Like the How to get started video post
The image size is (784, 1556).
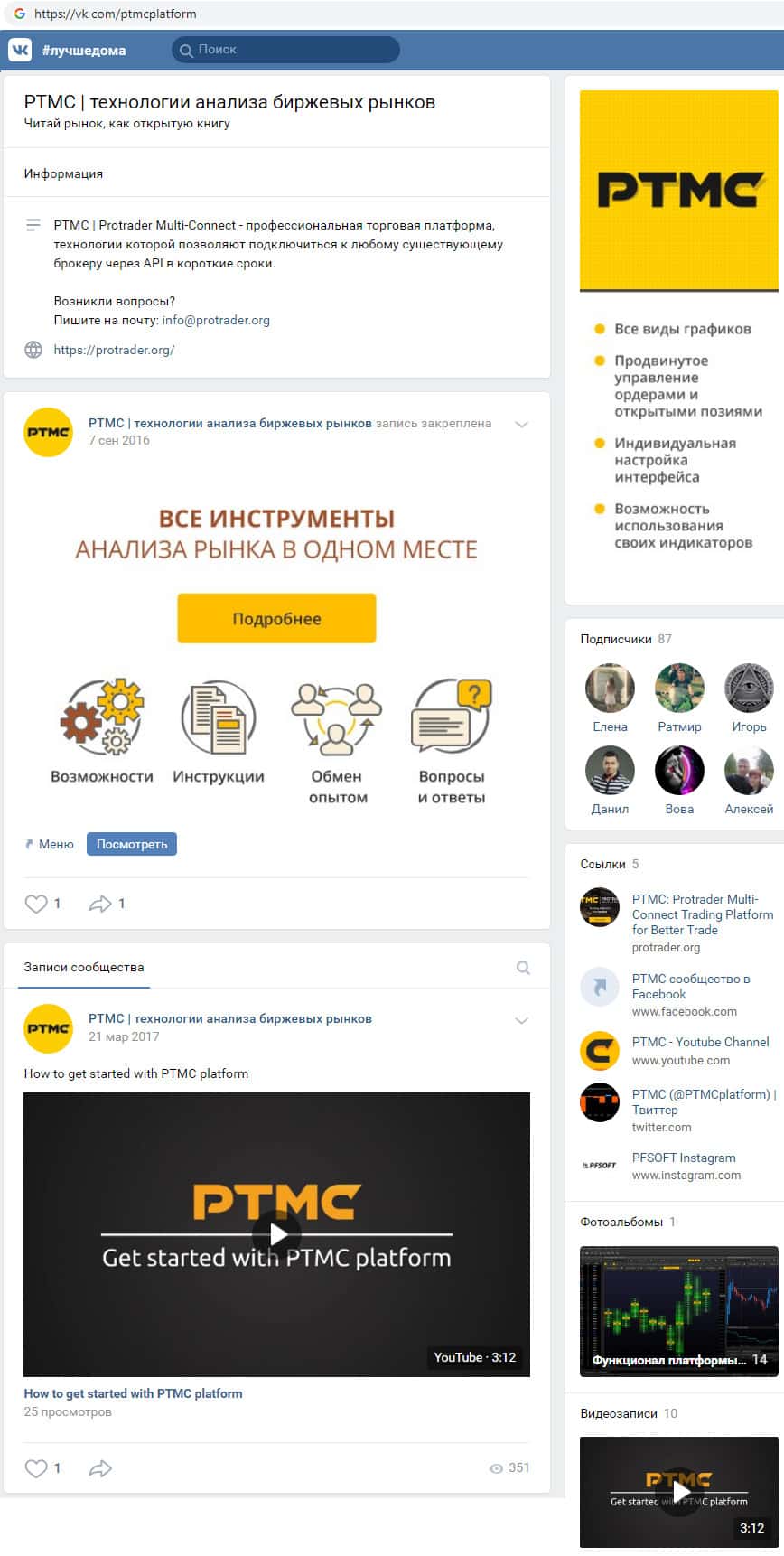[x=36, y=1467]
